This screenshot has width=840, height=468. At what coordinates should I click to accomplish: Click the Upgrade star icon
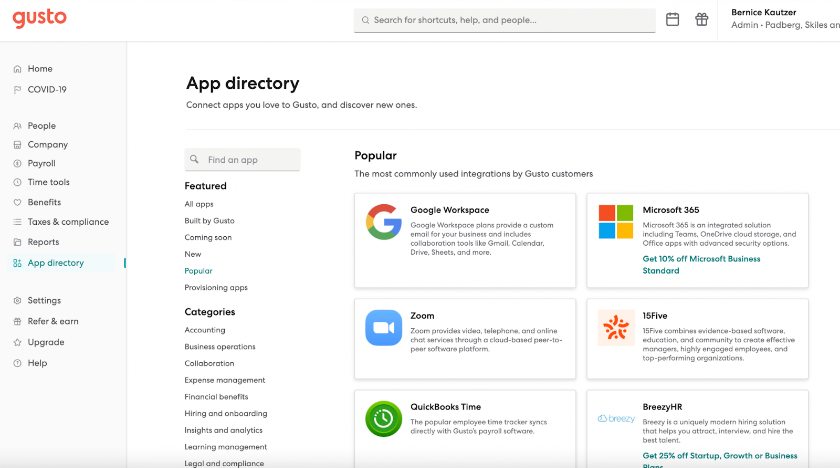(x=17, y=342)
